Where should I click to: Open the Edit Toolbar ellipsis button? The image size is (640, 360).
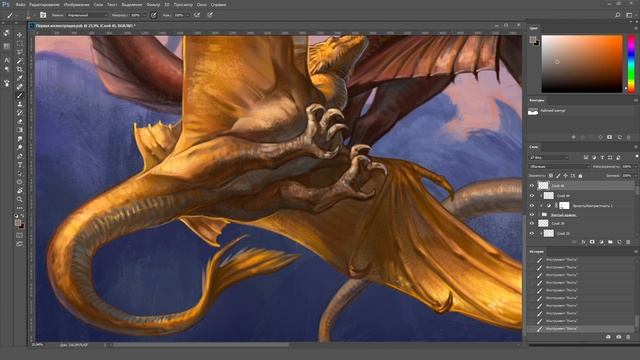point(20,208)
